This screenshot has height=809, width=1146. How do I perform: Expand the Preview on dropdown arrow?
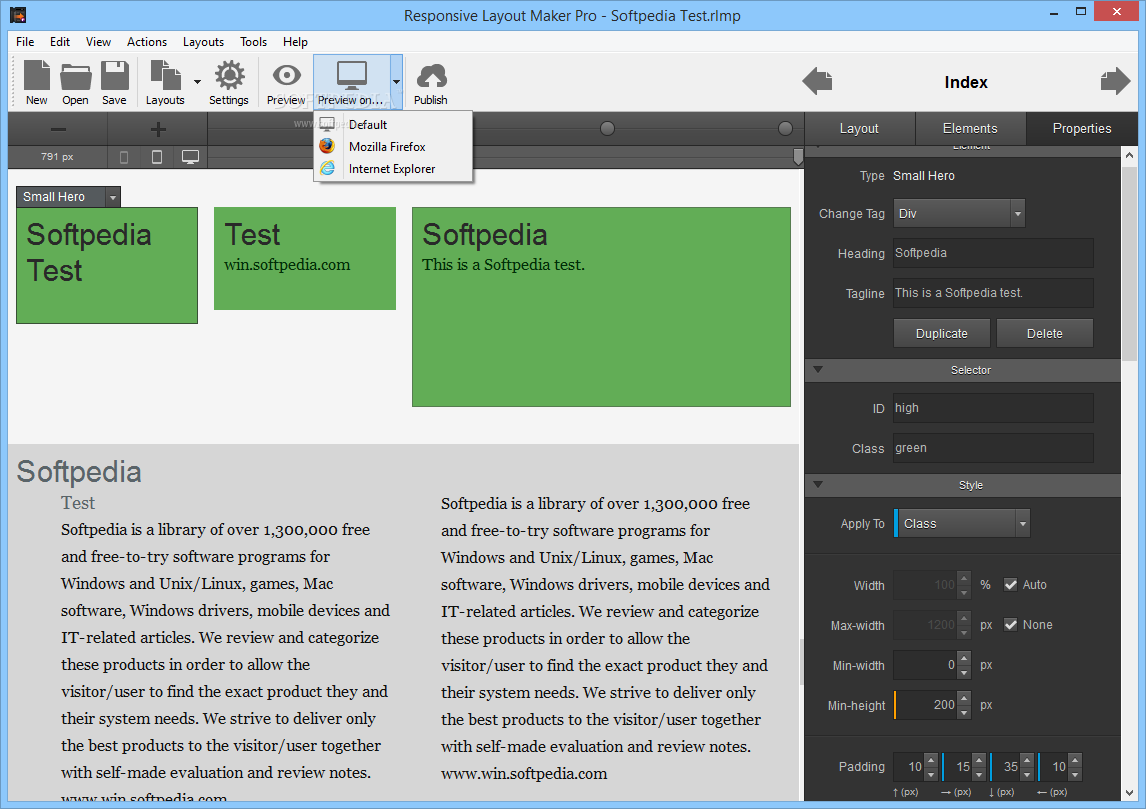[x=396, y=82]
